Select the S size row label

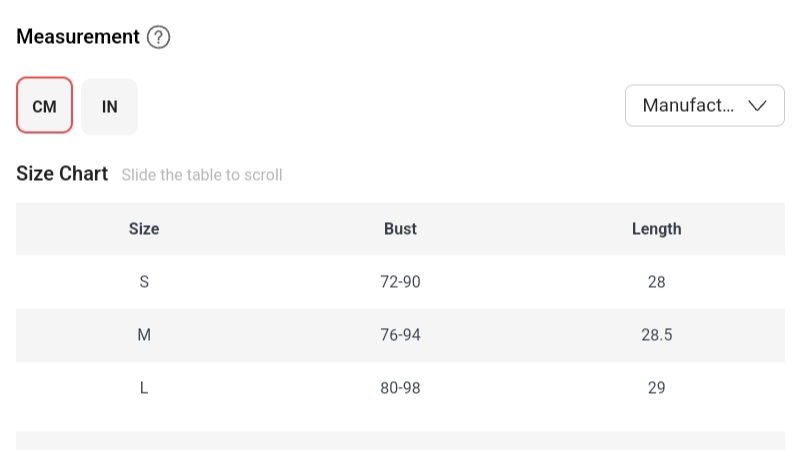tap(144, 282)
